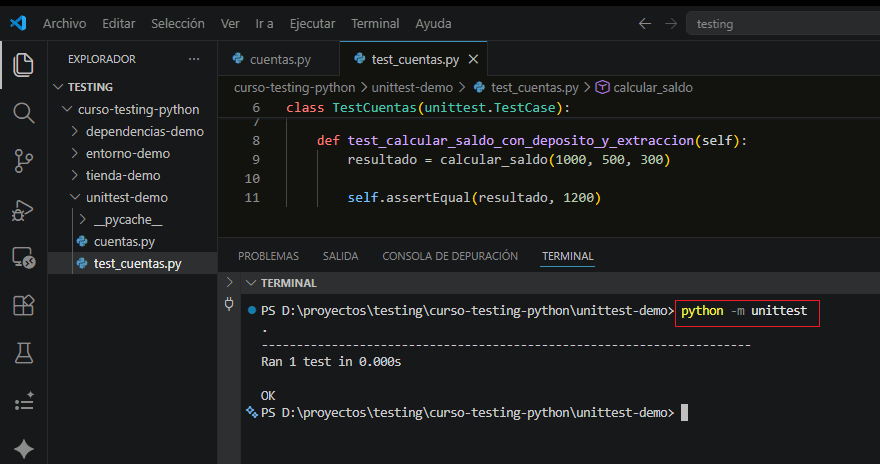Close the test_cuentas.py tab
Screen dimensions: 880x464
pyautogui.click(x=473, y=59)
